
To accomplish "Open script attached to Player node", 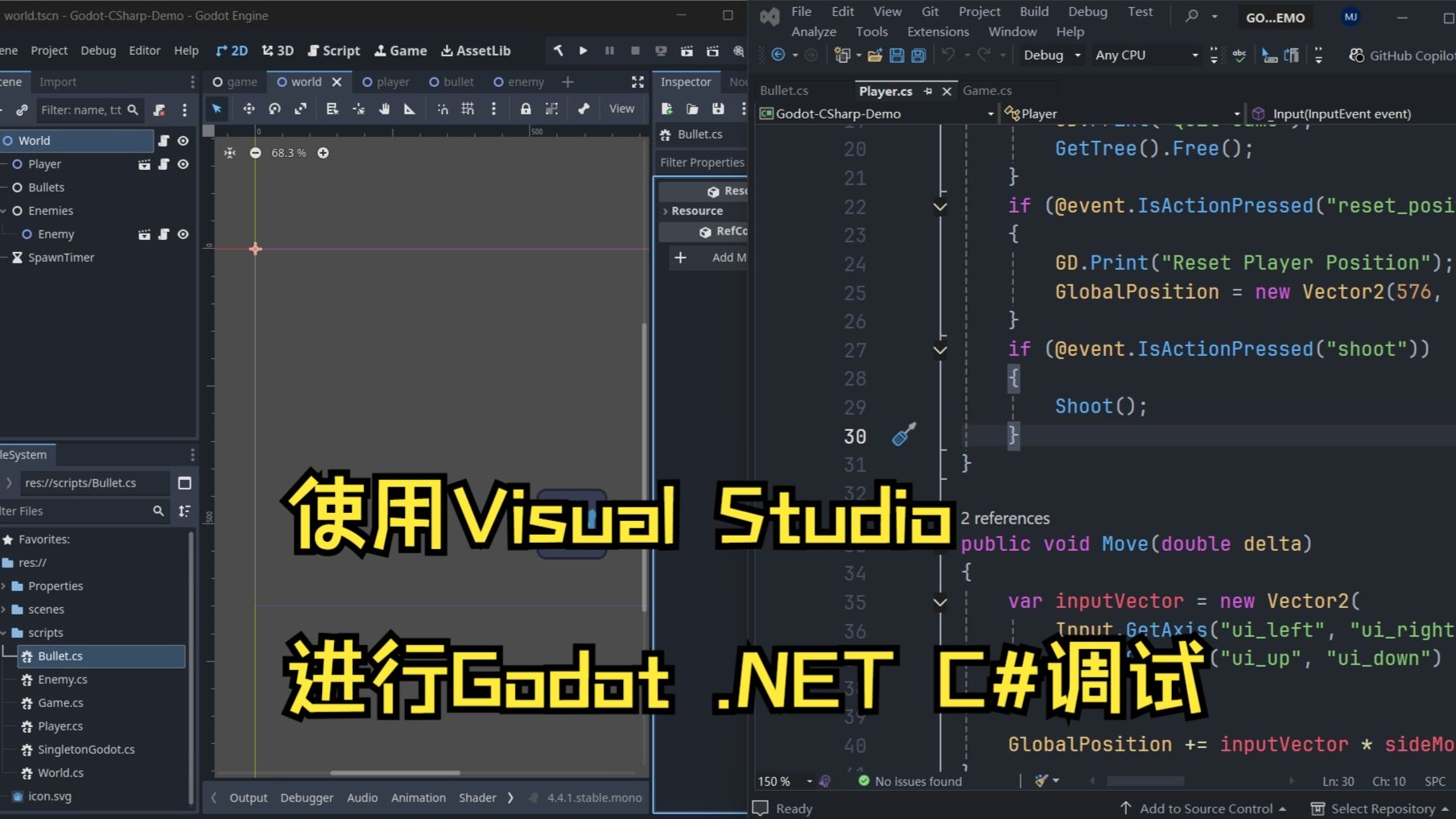I will pos(164,164).
